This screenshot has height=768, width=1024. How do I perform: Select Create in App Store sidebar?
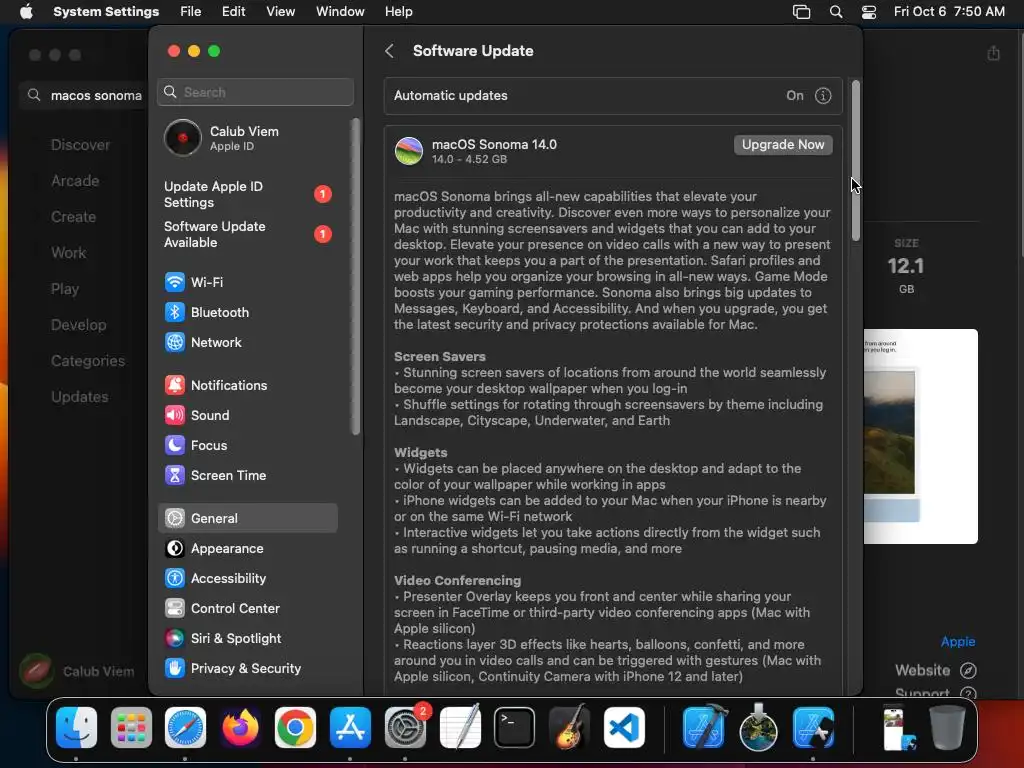coord(73,217)
